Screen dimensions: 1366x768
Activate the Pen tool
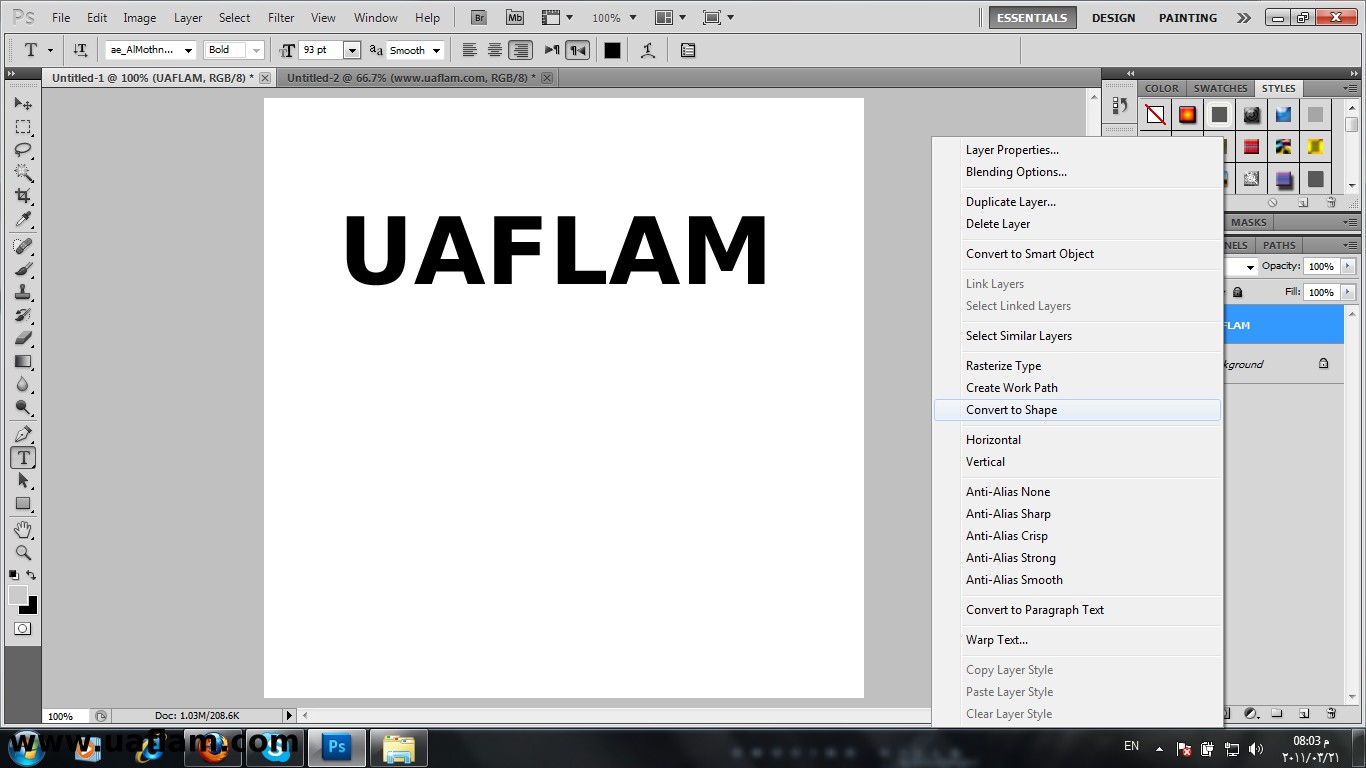[22, 434]
